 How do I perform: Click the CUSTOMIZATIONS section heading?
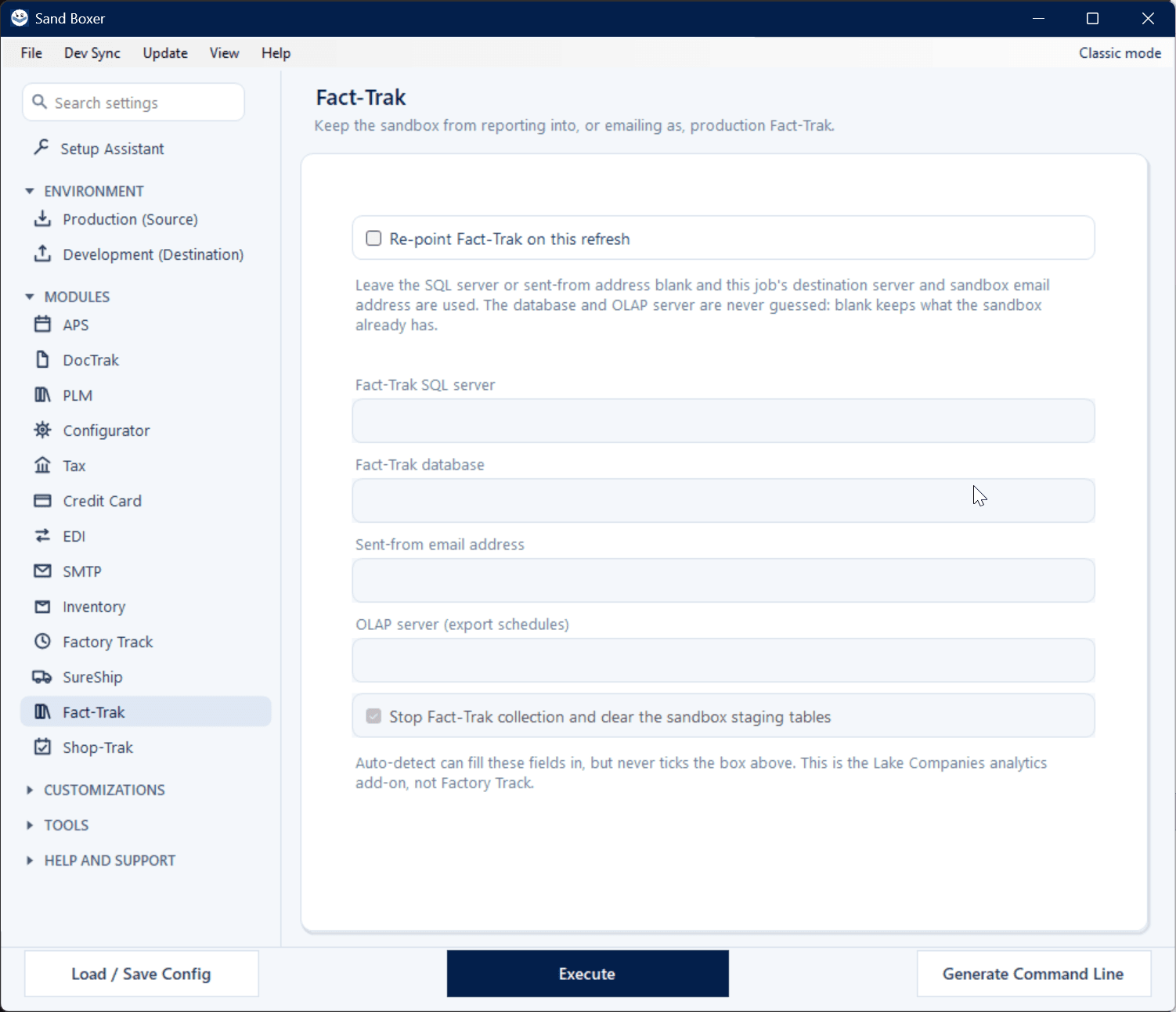pos(104,790)
